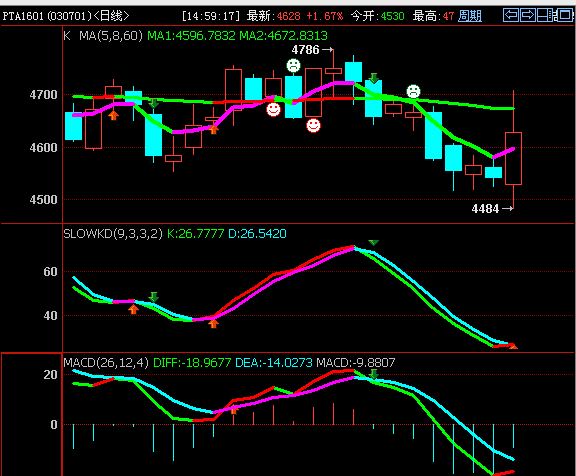Click the green down arrow on the SLOWKD panel
This screenshot has height=476, width=576.
pyautogui.click(x=154, y=297)
